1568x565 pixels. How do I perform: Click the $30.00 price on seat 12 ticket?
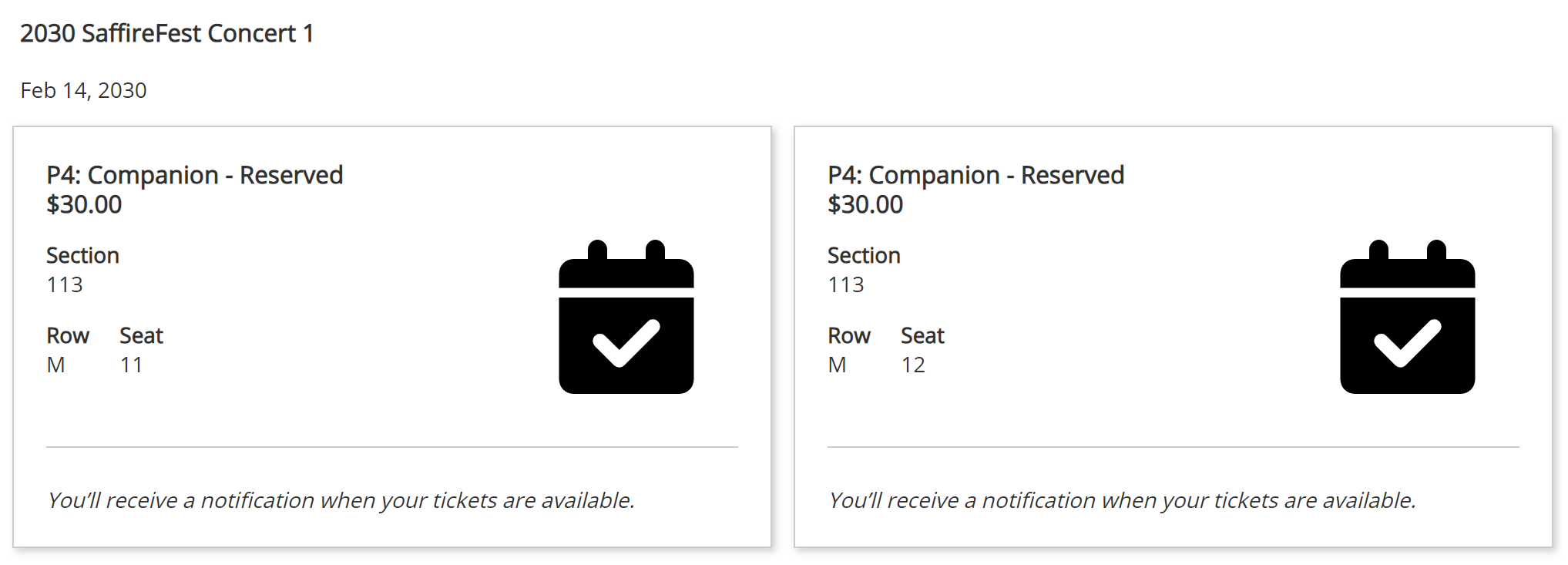[865, 204]
